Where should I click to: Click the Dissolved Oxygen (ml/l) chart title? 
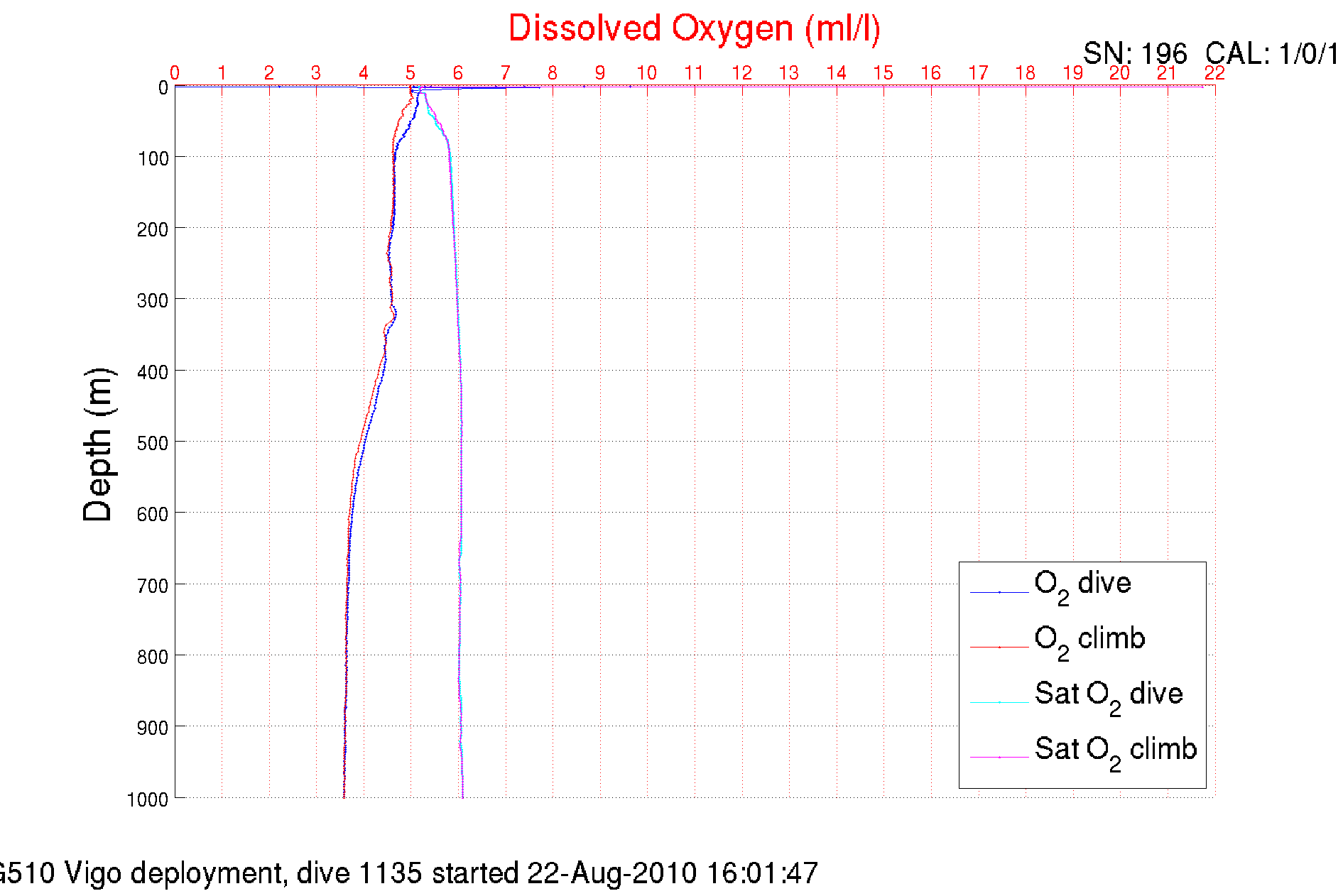[695, 30]
